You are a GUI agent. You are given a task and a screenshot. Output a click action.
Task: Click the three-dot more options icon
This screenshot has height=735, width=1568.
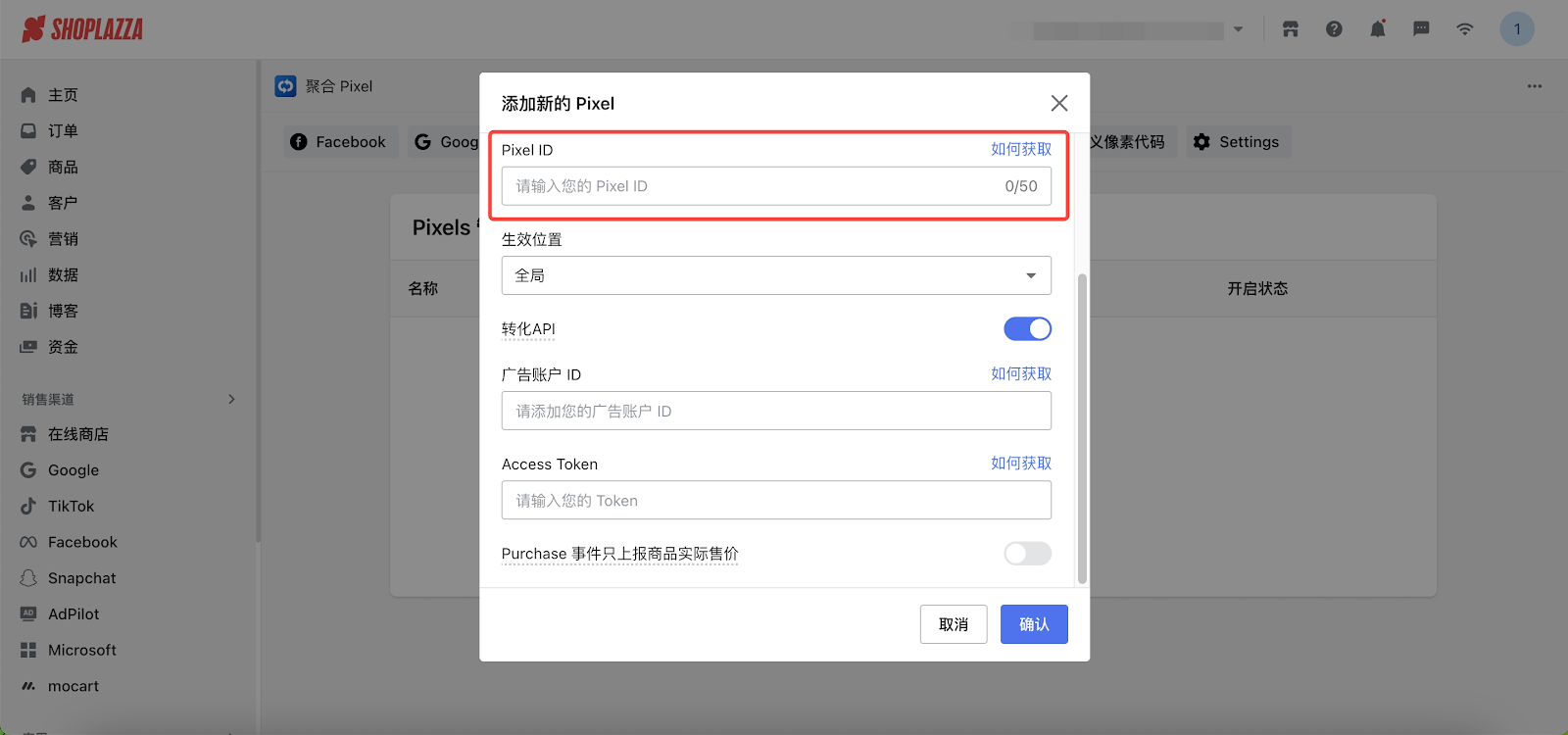[x=1534, y=86]
